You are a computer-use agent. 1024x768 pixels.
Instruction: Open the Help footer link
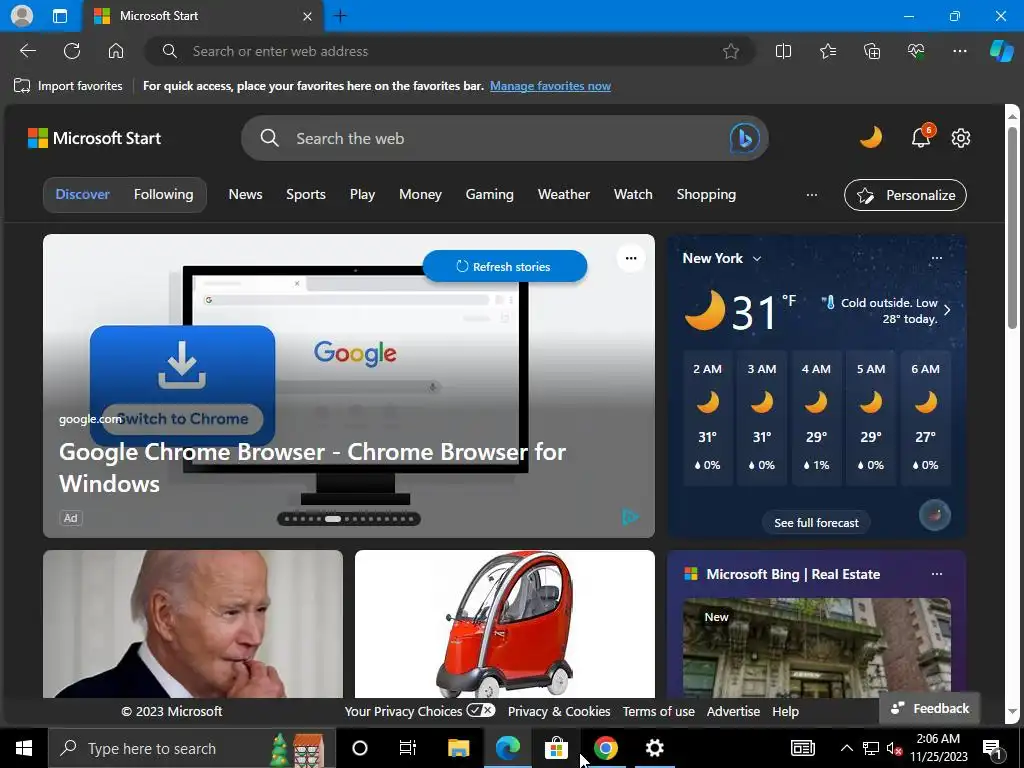tap(786, 711)
